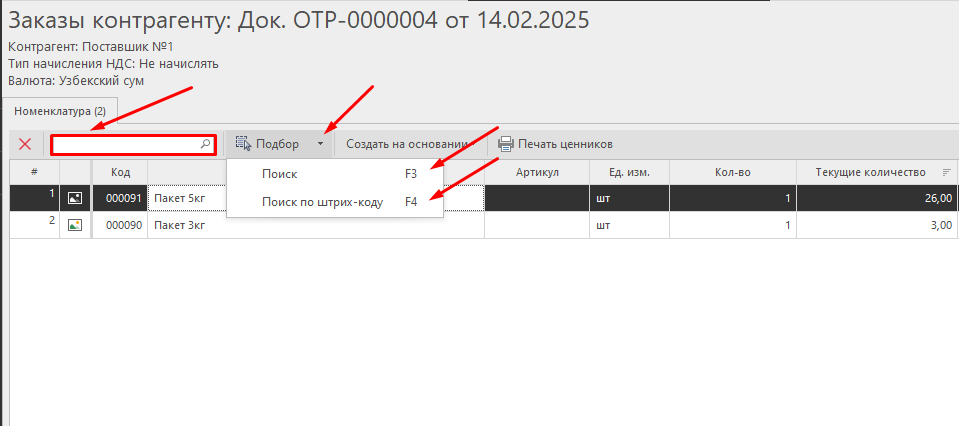This screenshot has height=426, width=959.
Task: Click the Ед. изм. column header
Action: (629, 173)
